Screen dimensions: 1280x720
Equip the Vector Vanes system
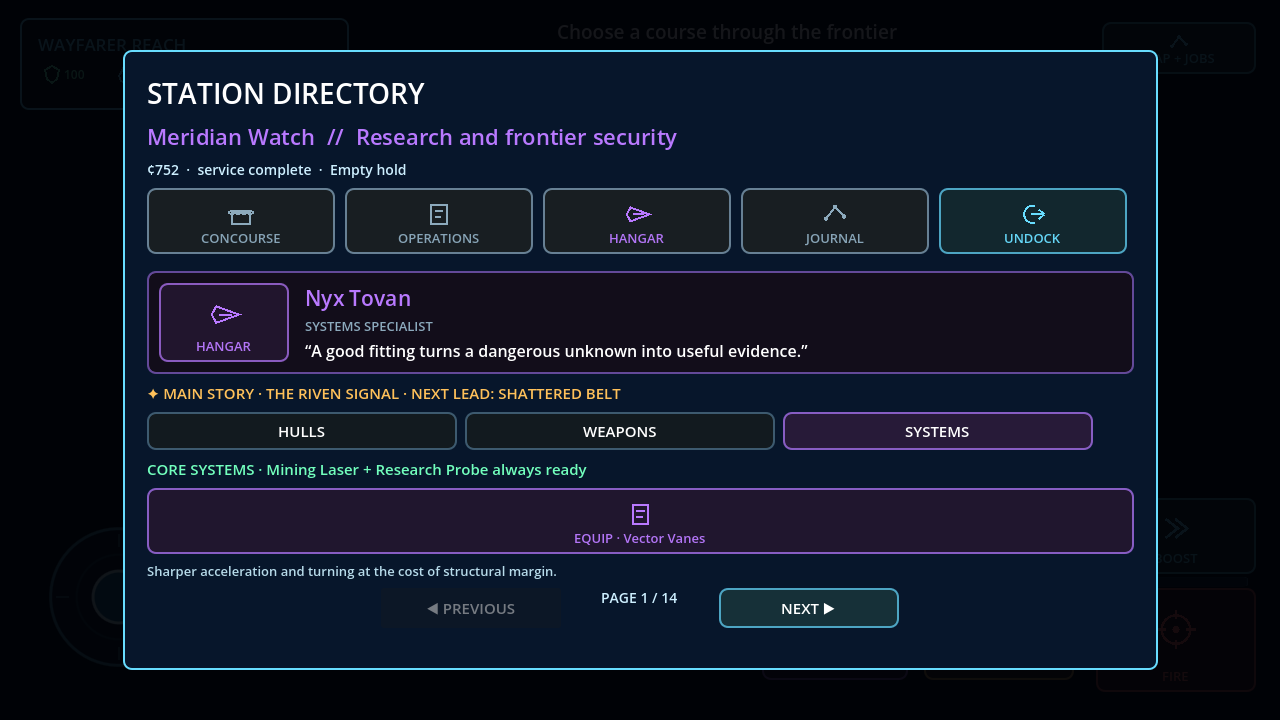click(x=640, y=521)
